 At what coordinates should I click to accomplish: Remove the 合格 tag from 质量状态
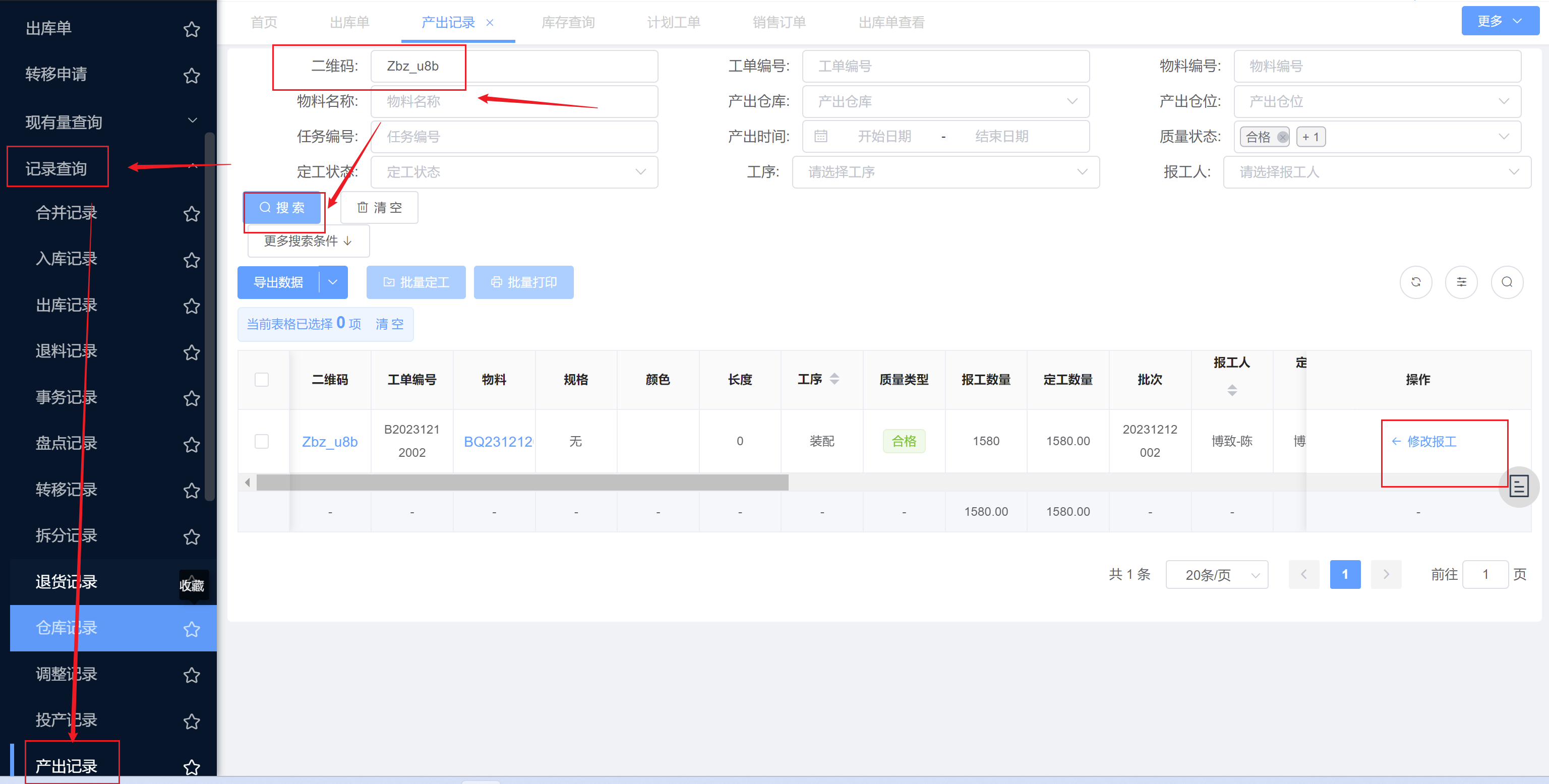pyautogui.click(x=1282, y=137)
